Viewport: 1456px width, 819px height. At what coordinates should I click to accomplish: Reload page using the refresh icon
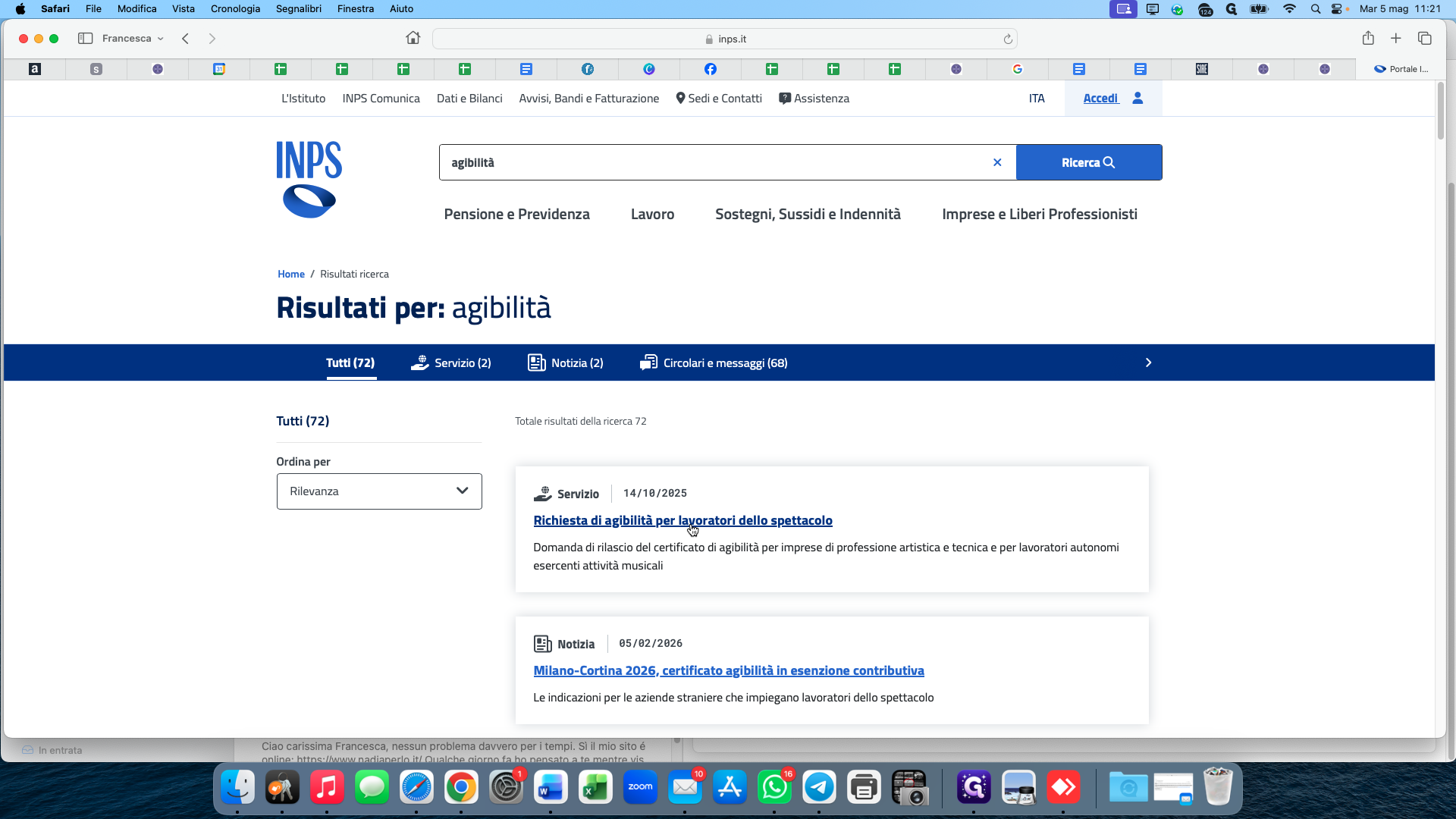click(x=1008, y=39)
